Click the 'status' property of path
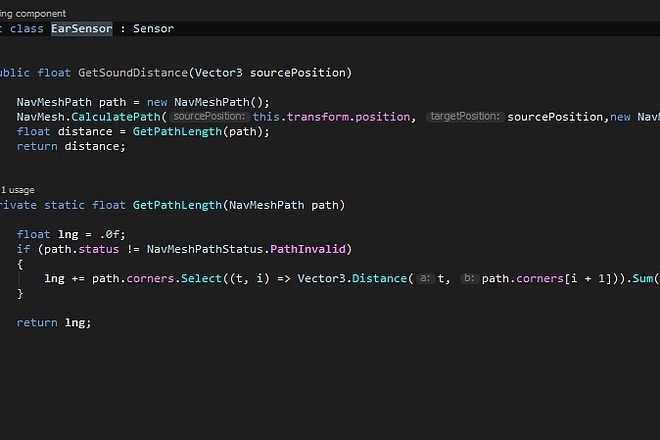Image resolution: width=660 pixels, height=440 pixels. (x=98, y=249)
